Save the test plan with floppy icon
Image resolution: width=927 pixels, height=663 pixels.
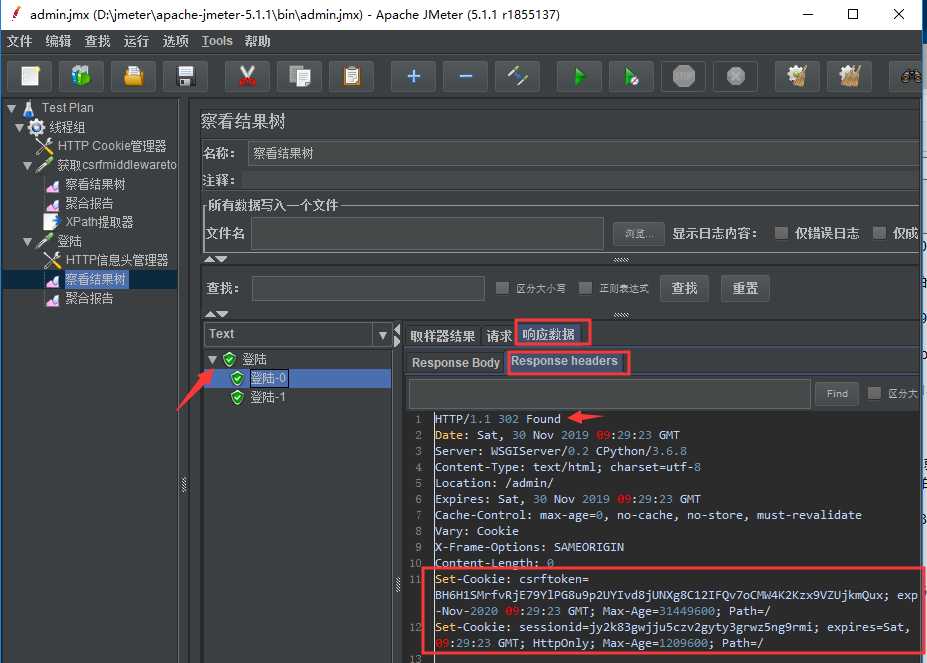(185, 76)
